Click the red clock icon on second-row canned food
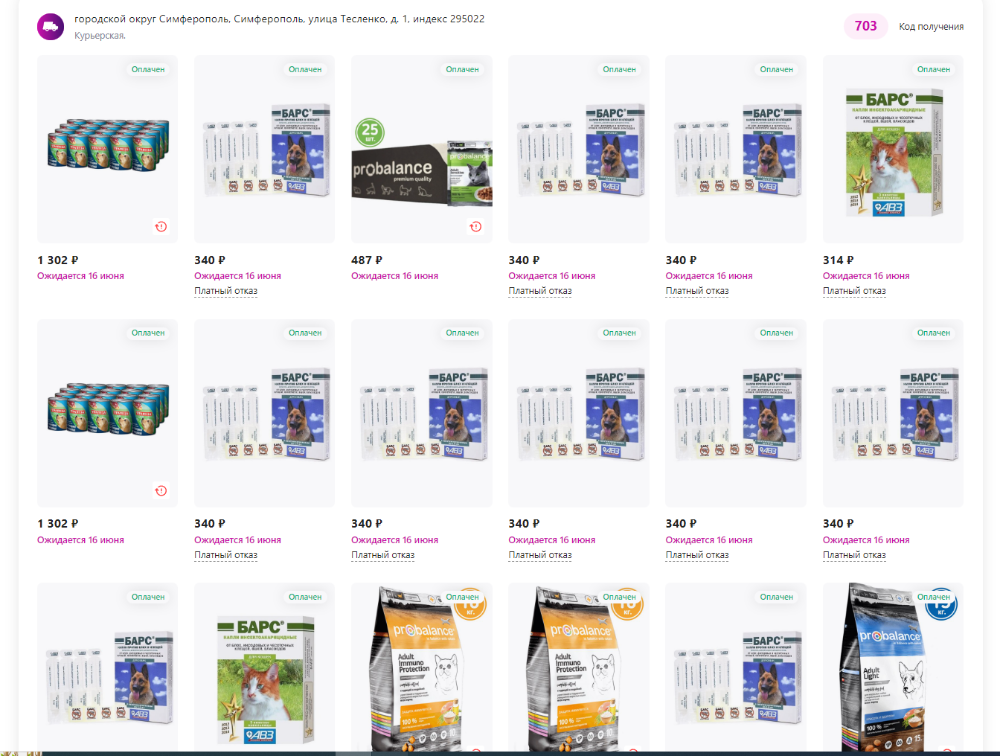 click(161, 491)
